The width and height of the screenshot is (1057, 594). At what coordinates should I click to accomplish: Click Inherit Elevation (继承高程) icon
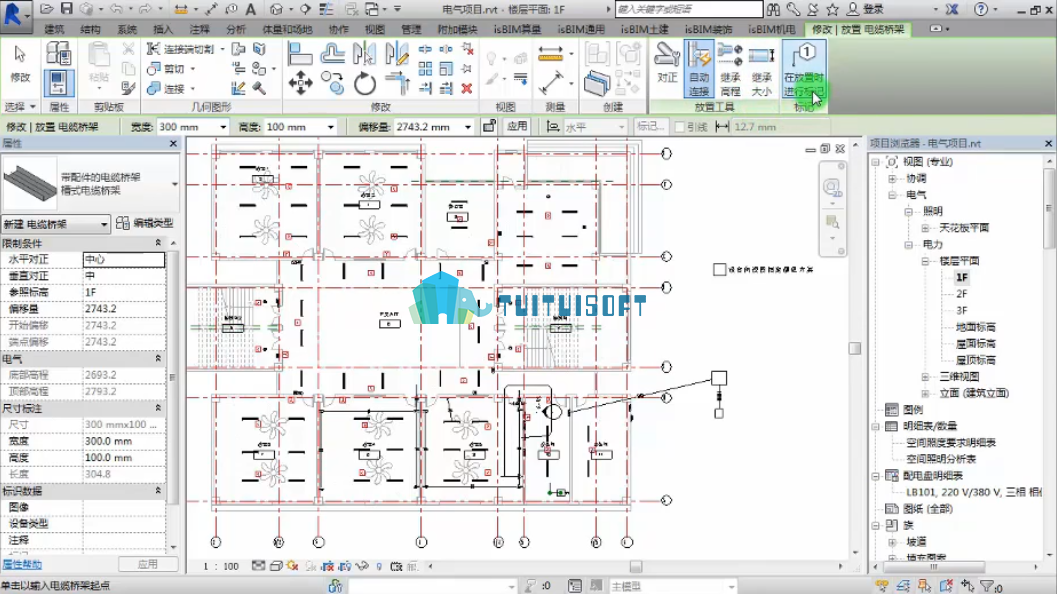[730, 69]
